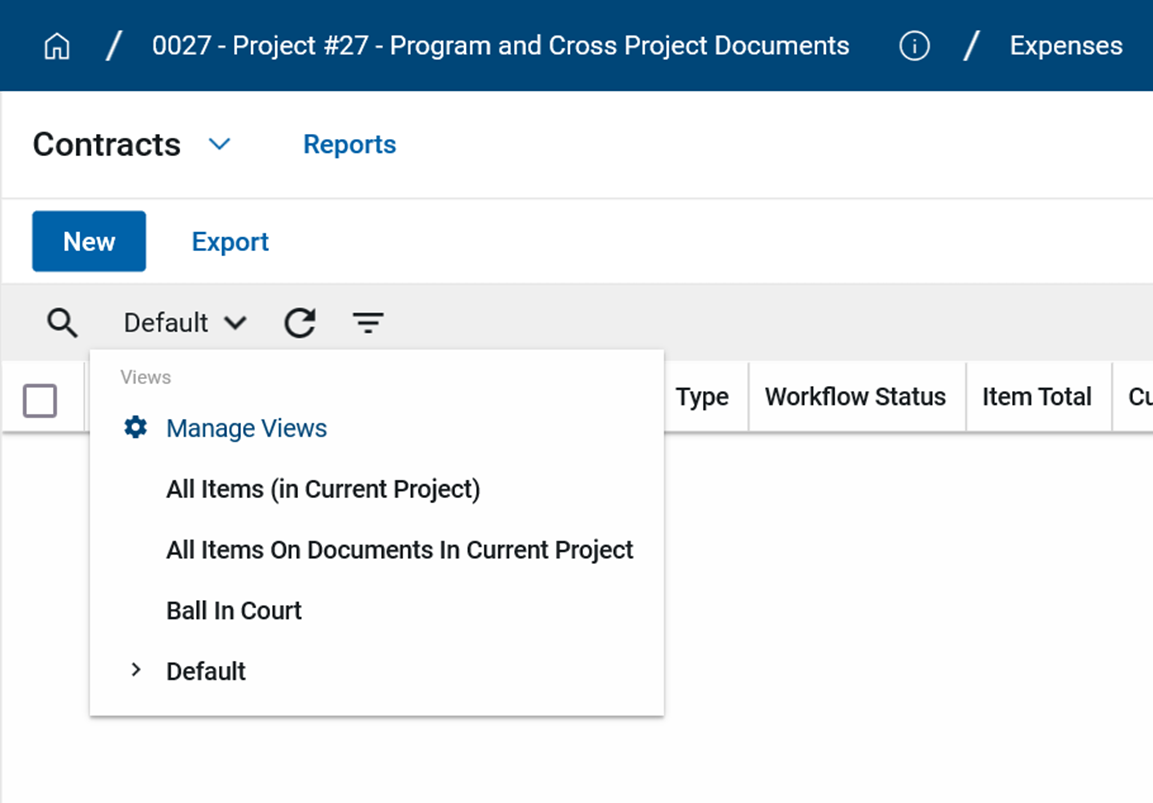The image size is (1153, 803).
Task: Open project info circle icon
Action: (x=914, y=46)
